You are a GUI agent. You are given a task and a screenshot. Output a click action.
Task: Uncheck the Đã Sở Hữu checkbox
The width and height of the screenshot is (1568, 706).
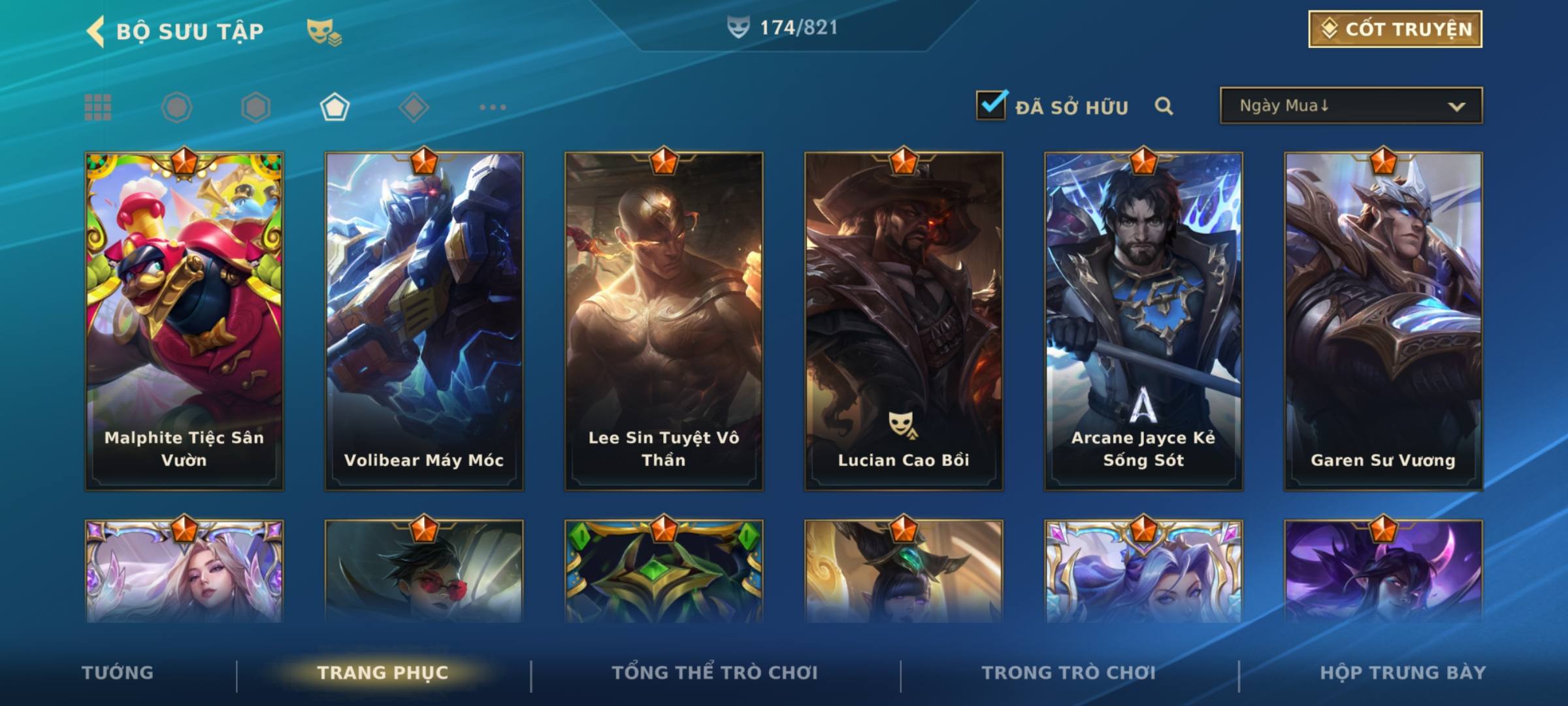tap(991, 105)
